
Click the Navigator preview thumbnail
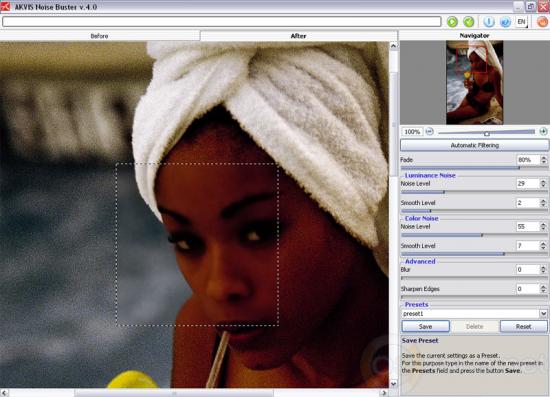click(x=475, y=82)
